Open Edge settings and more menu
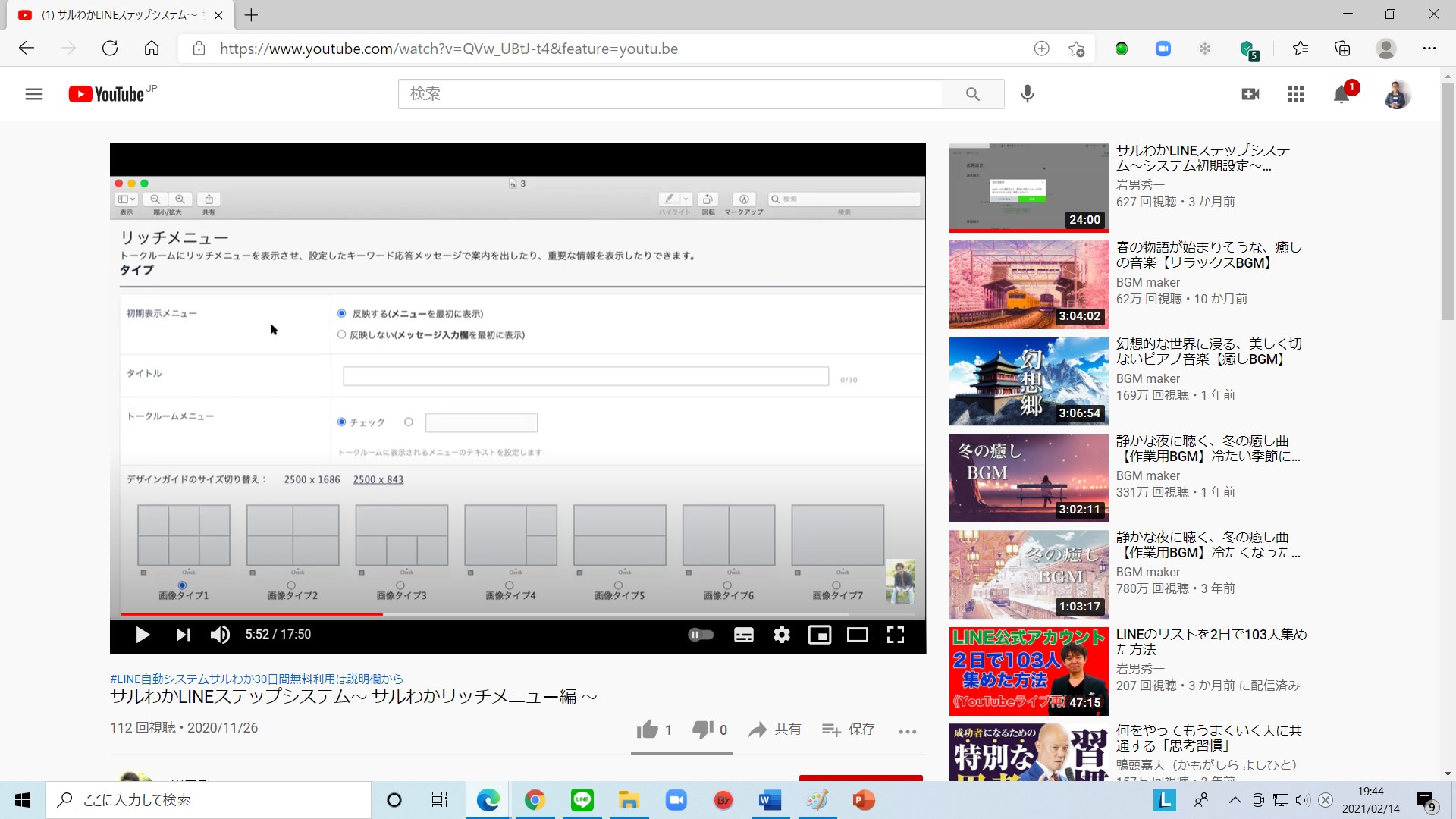 [x=1429, y=49]
